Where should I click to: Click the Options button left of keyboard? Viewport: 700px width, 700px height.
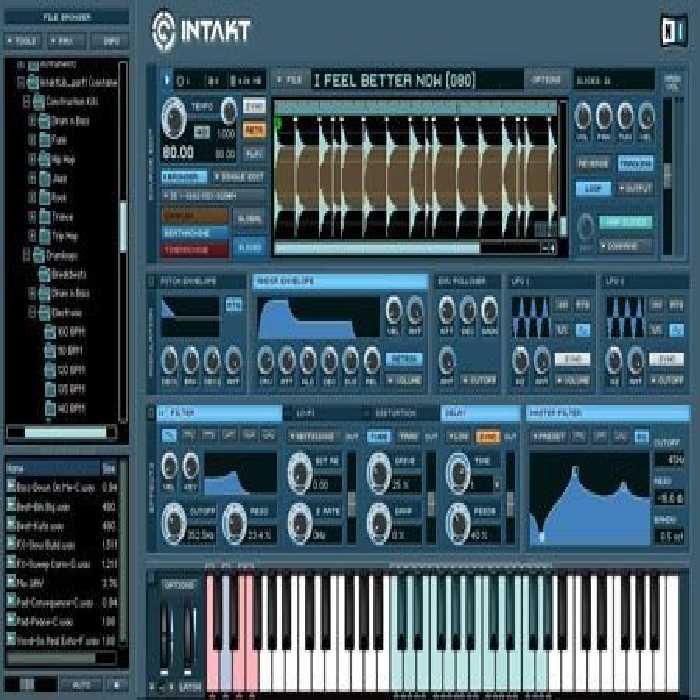[x=179, y=586]
